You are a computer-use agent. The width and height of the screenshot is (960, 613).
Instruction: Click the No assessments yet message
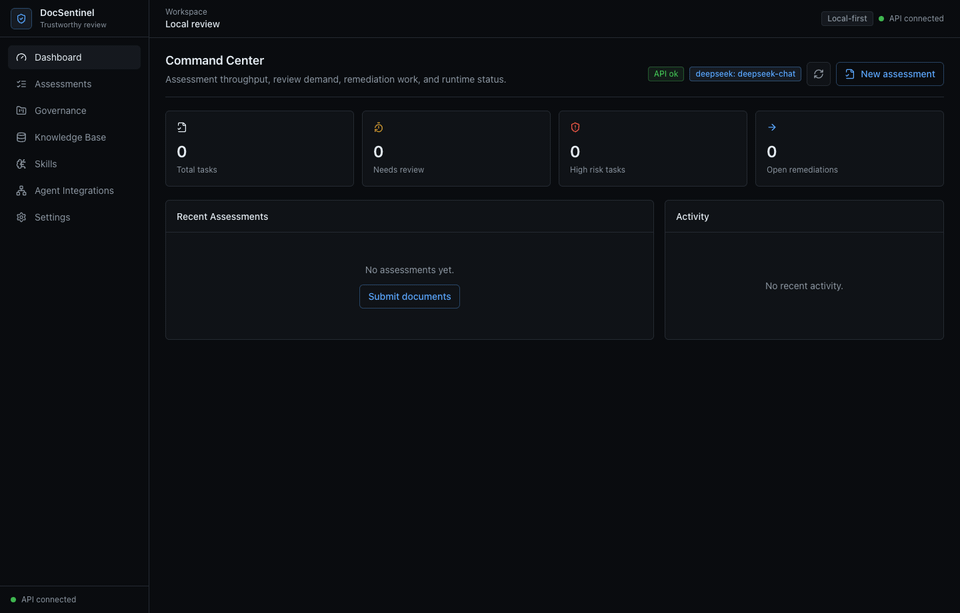tap(410, 270)
